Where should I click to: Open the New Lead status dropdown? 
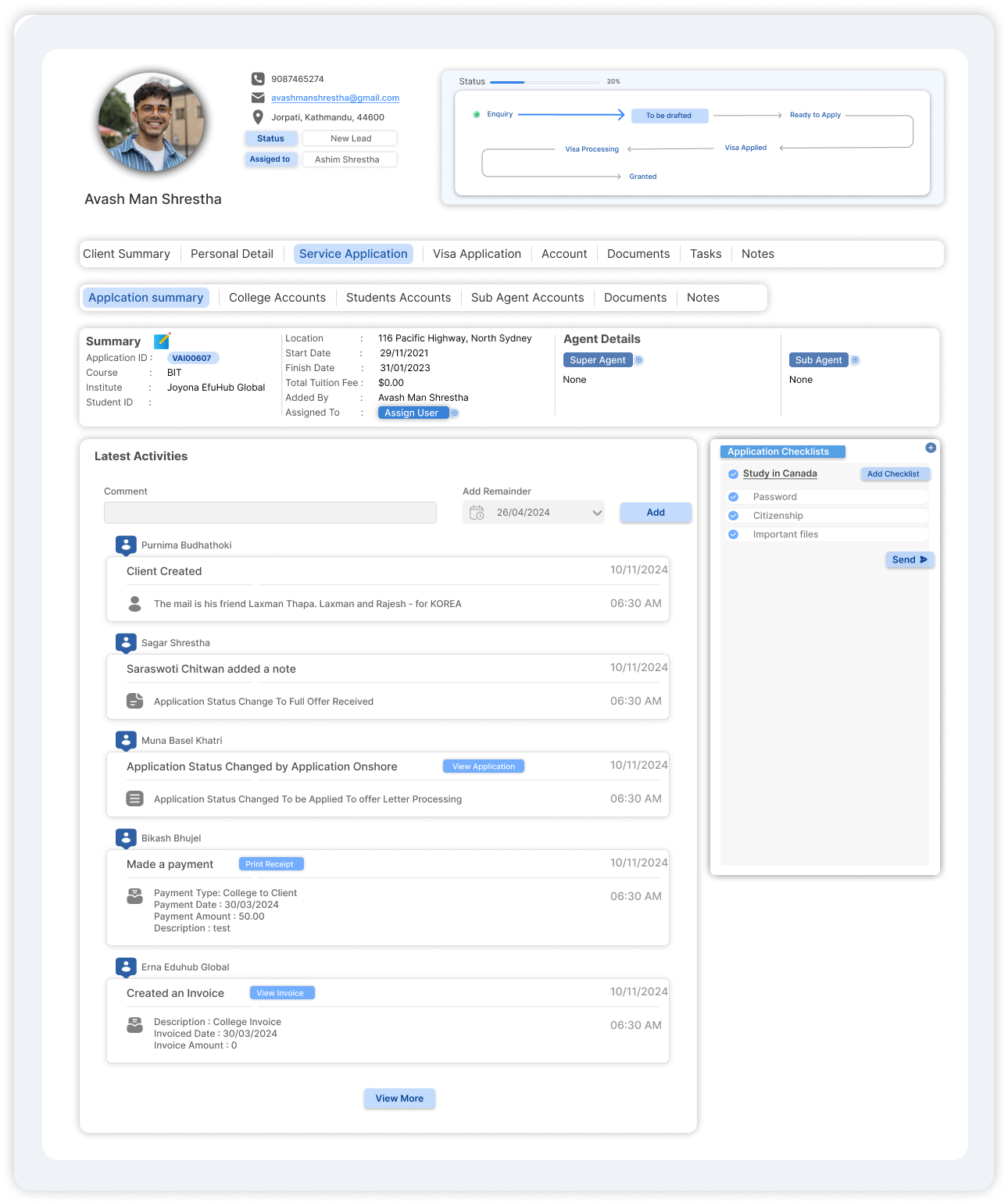(350, 138)
